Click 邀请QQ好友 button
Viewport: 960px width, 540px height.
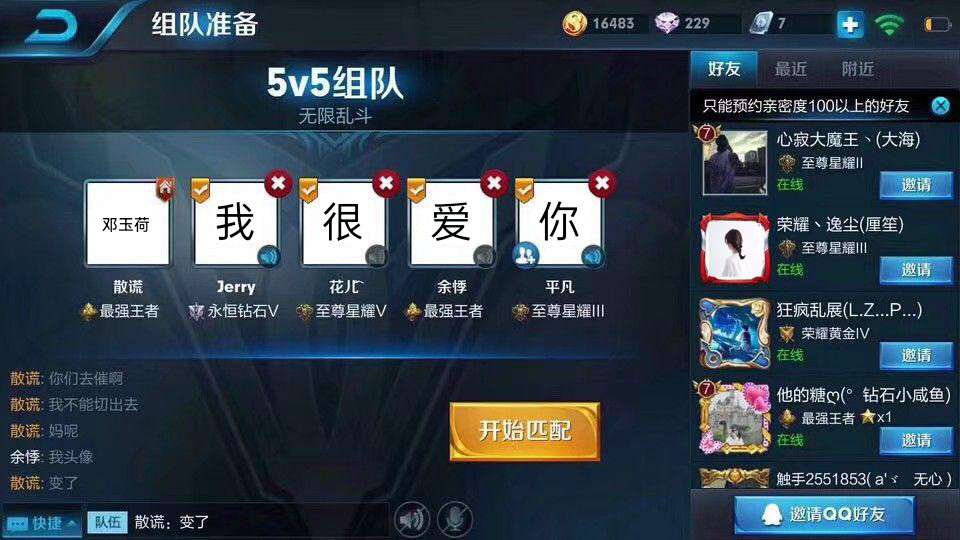[824, 515]
